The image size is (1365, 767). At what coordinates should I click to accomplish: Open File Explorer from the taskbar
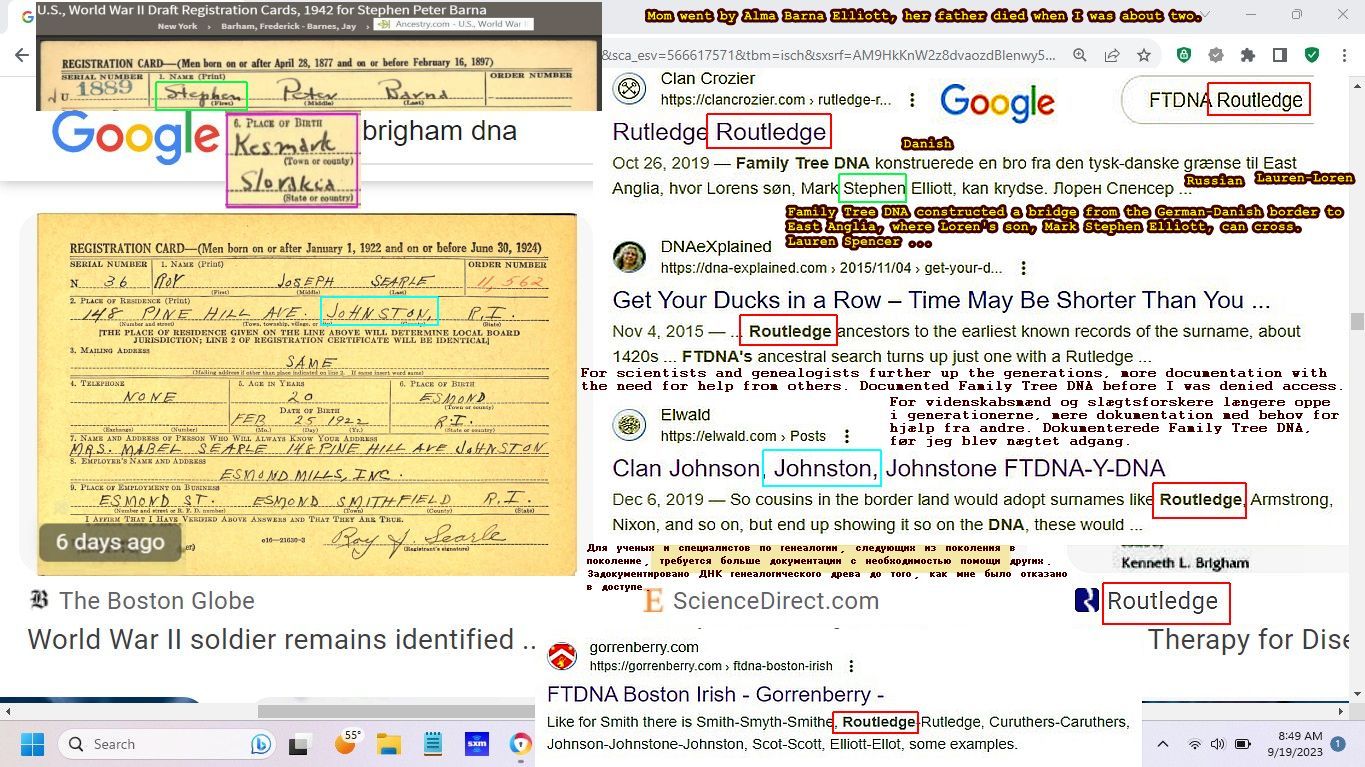click(388, 745)
